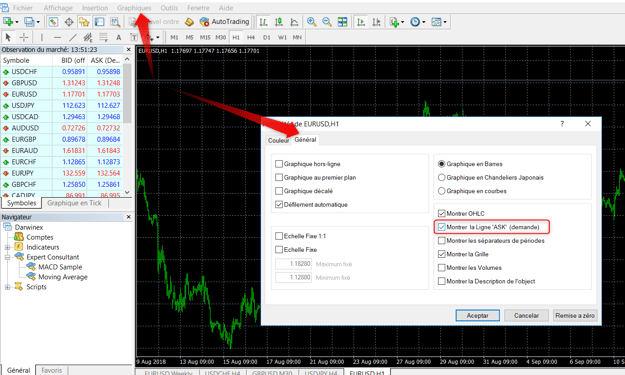The width and height of the screenshot is (625, 375).
Task: Click the zoom out magnifier icon
Action: tap(326, 22)
